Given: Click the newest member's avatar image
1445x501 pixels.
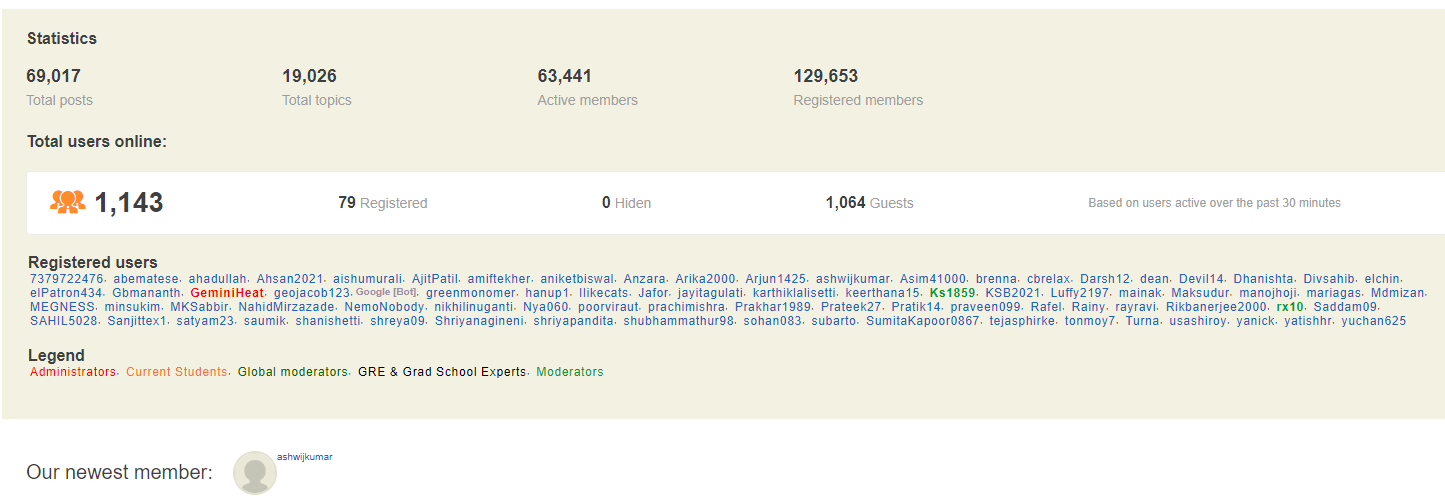Looking at the screenshot, I should click(x=254, y=473).
